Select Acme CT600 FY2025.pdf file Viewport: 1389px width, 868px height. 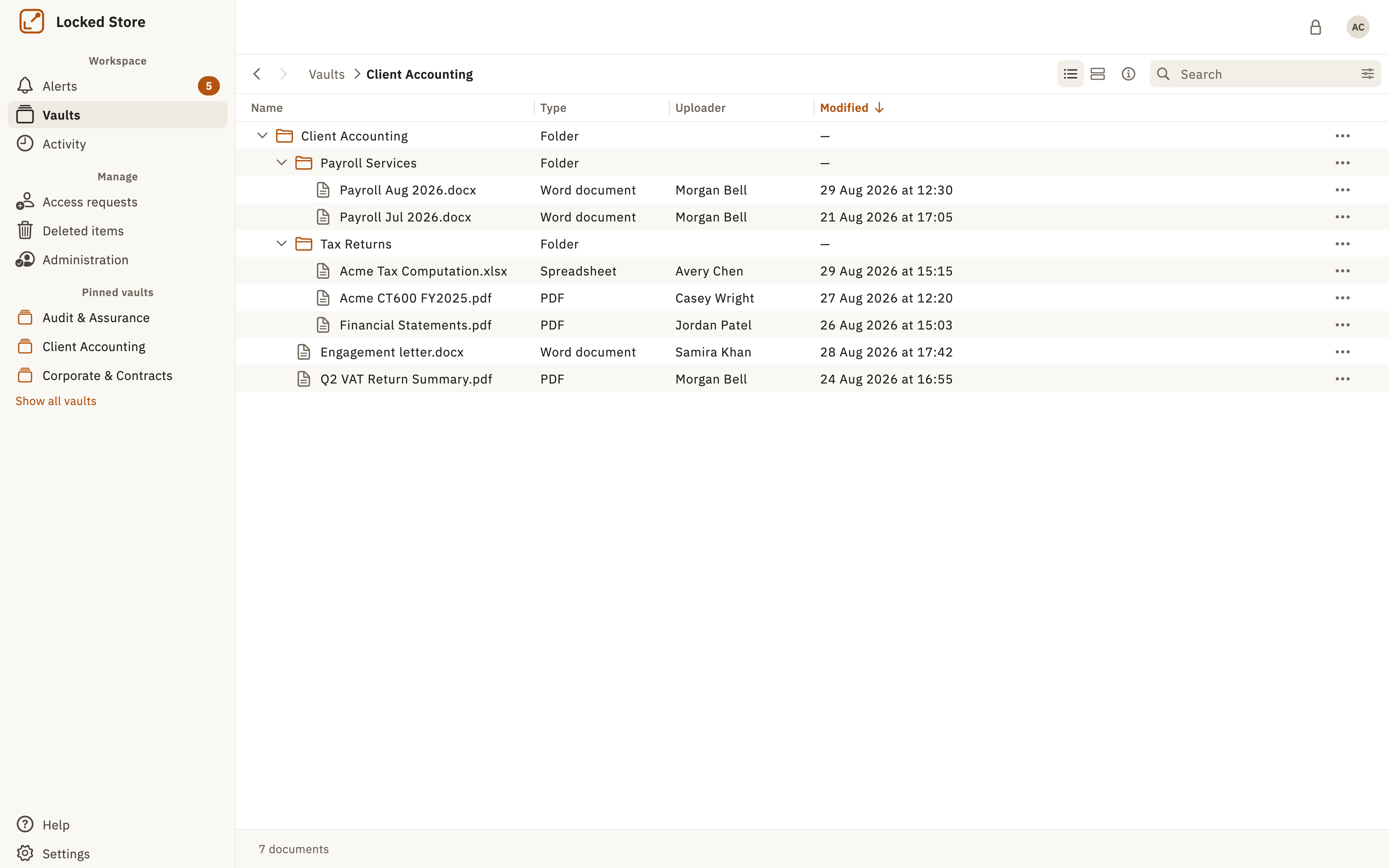tap(812, 298)
